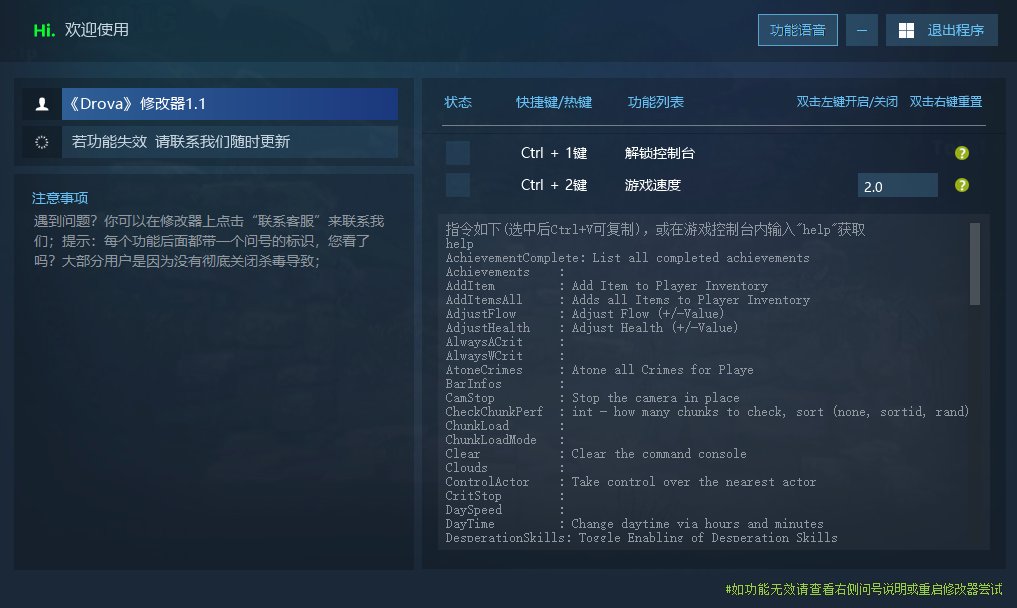This screenshot has width=1017, height=608.
Task: Click the 功能语音 button
Action: 798,30
